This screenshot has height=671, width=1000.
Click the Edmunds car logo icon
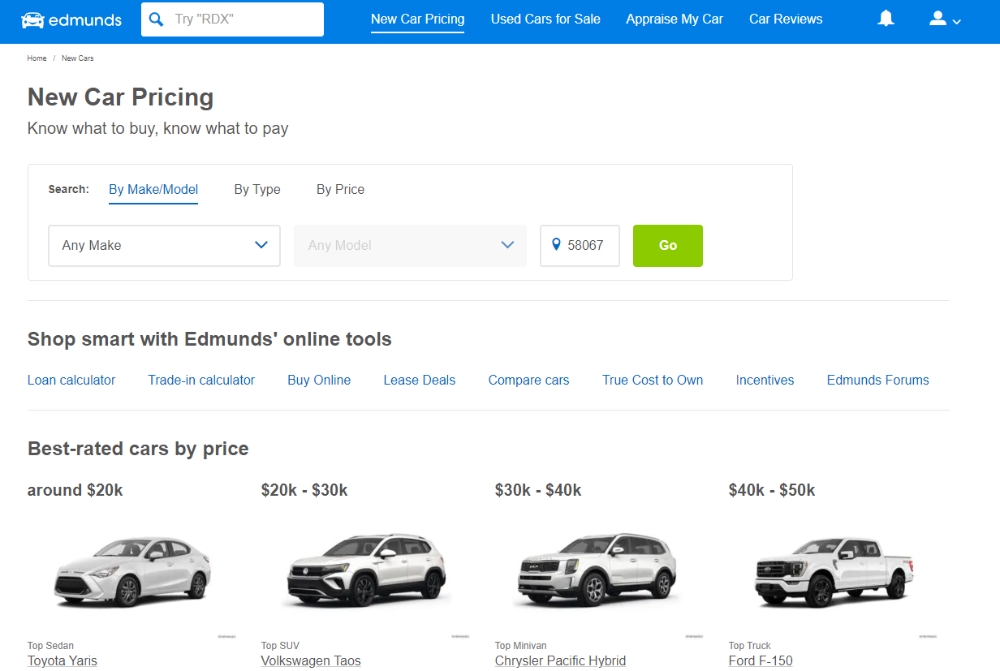click(x=33, y=20)
